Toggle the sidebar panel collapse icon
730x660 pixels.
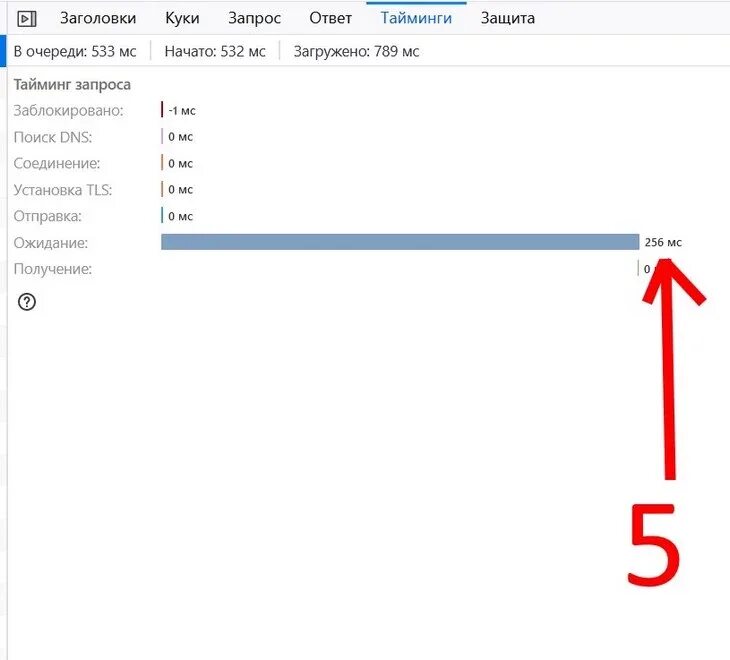(27, 18)
